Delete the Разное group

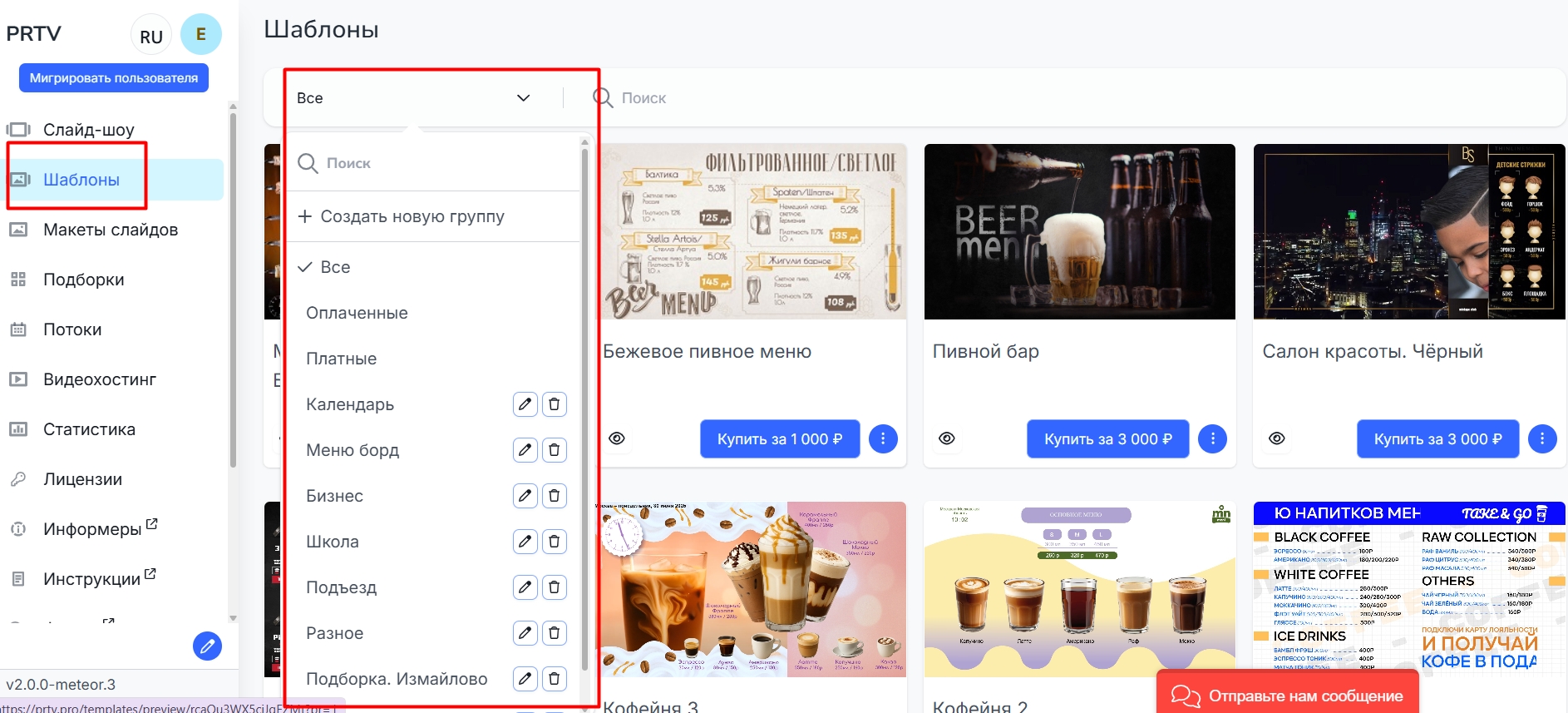pyautogui.click(x=555, y=633)
